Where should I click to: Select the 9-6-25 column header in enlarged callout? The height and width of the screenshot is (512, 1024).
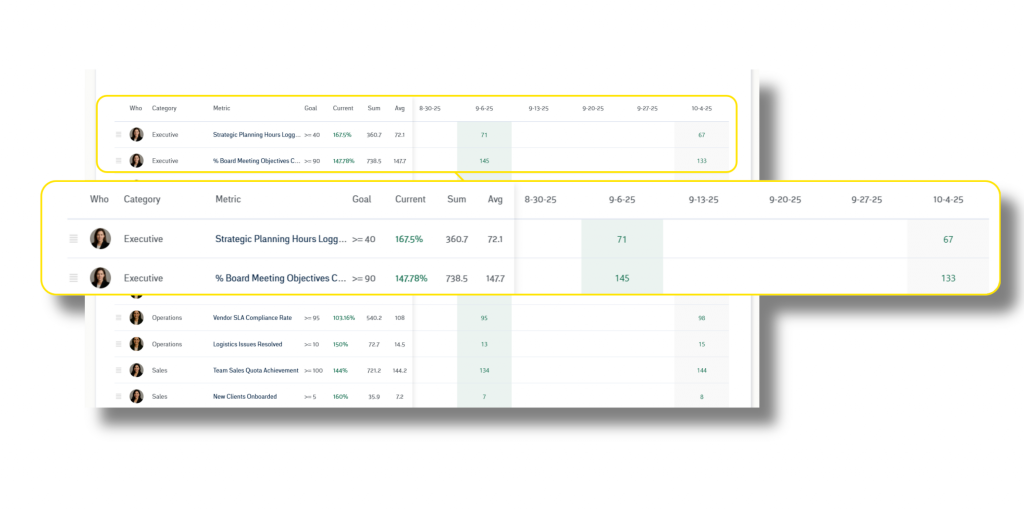click(622, 200)
